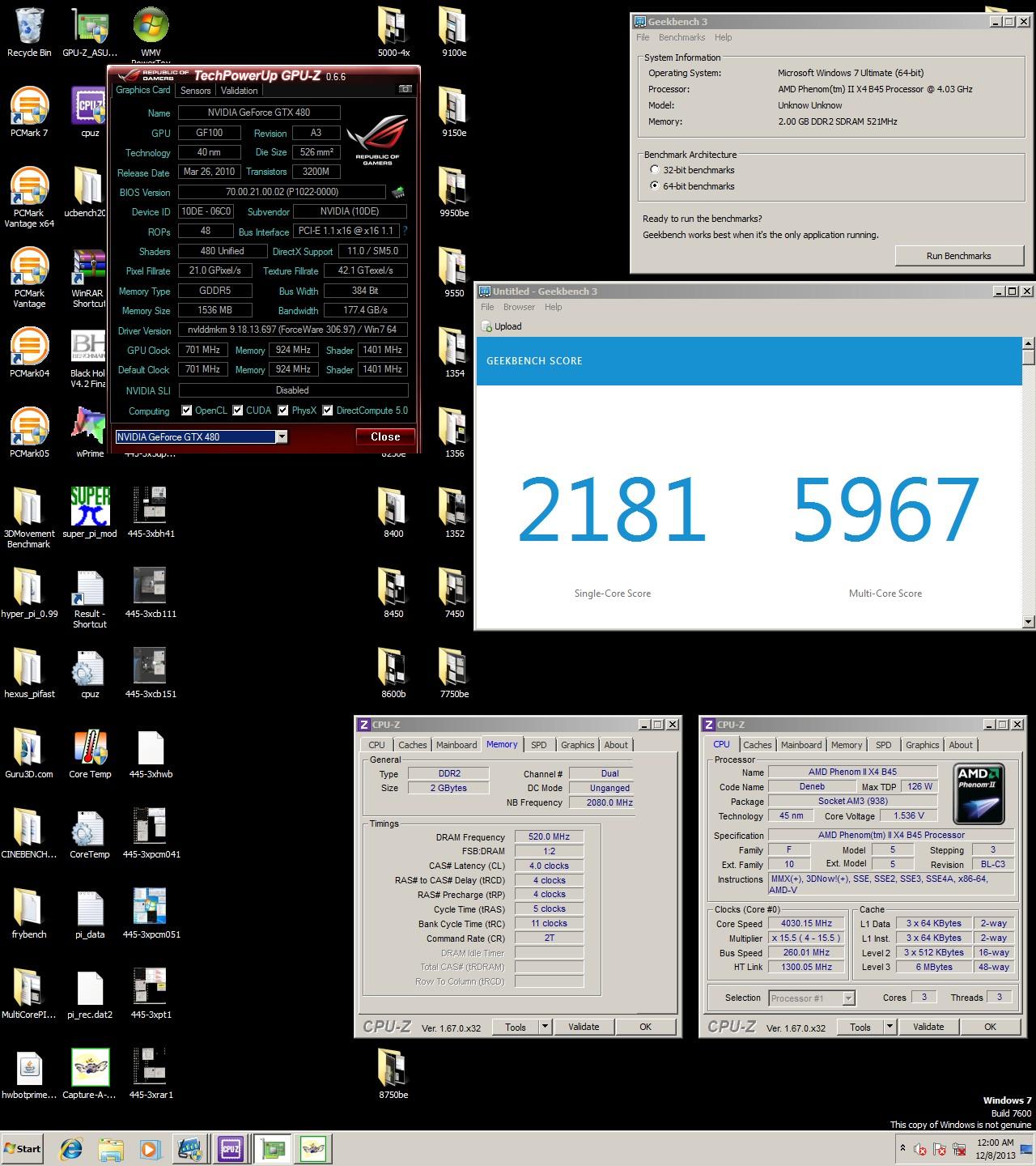
Task: Open Windows Explorer folder on taskbar
Action: pos(111,1148)
